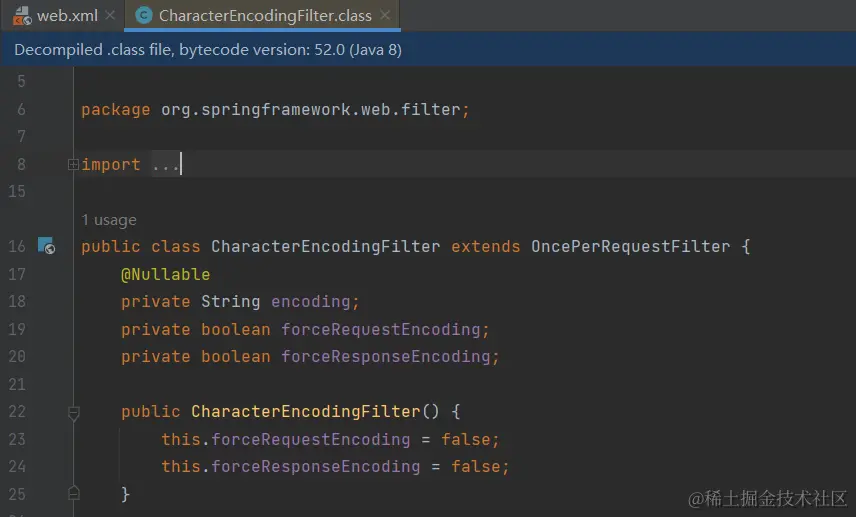Open the 1 usage hint
856x517 pixels.
pos(109,220)
